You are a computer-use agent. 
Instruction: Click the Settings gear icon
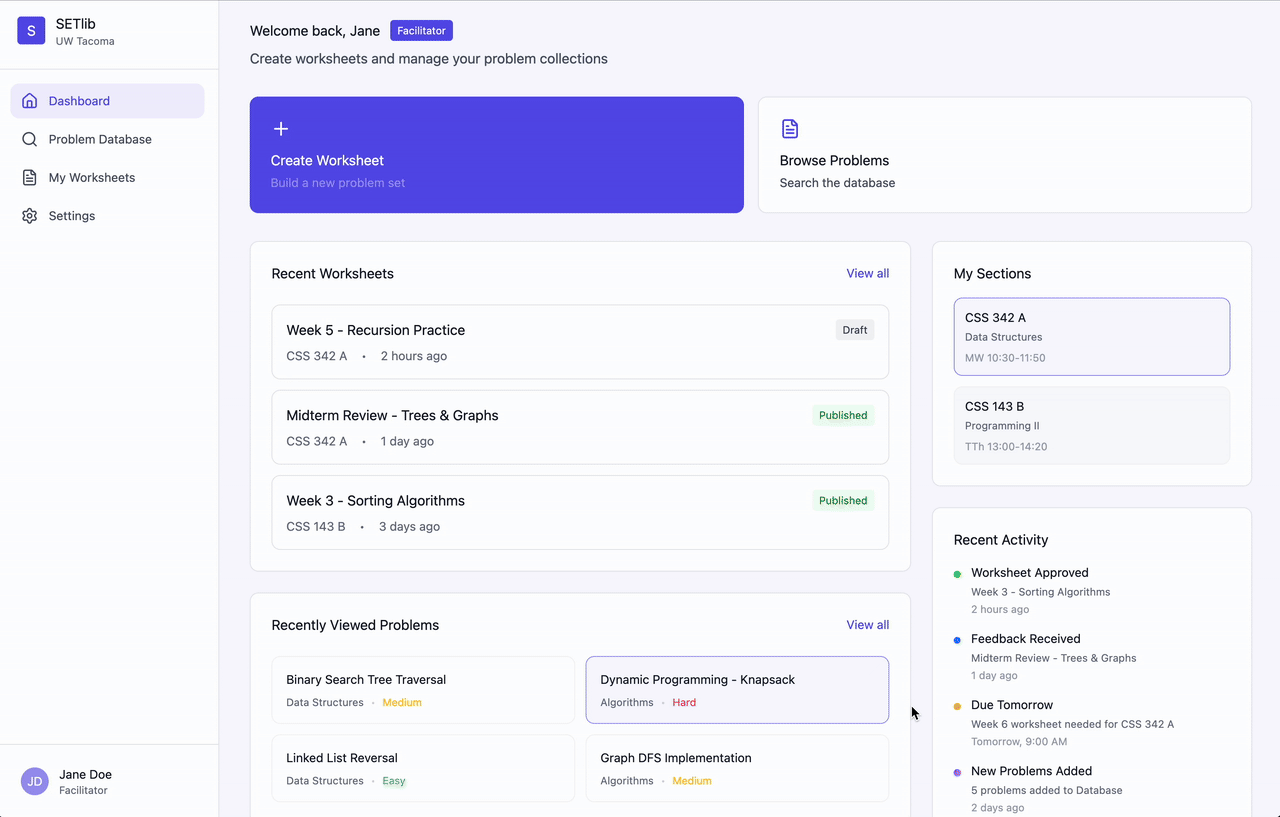pyautogui.click(x=30, y=216)
